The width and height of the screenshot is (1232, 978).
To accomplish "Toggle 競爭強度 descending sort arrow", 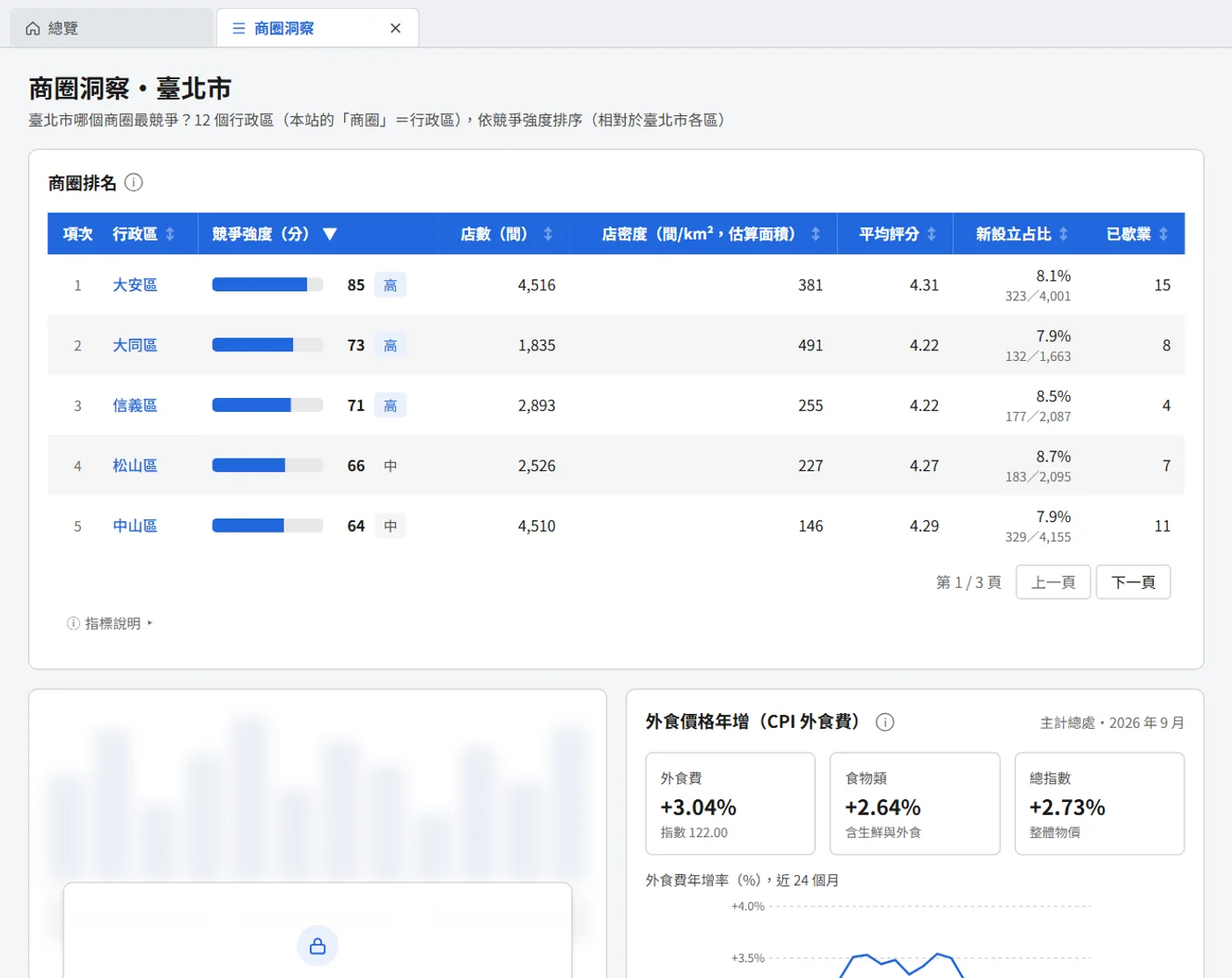I will click(x=330, y=234).
